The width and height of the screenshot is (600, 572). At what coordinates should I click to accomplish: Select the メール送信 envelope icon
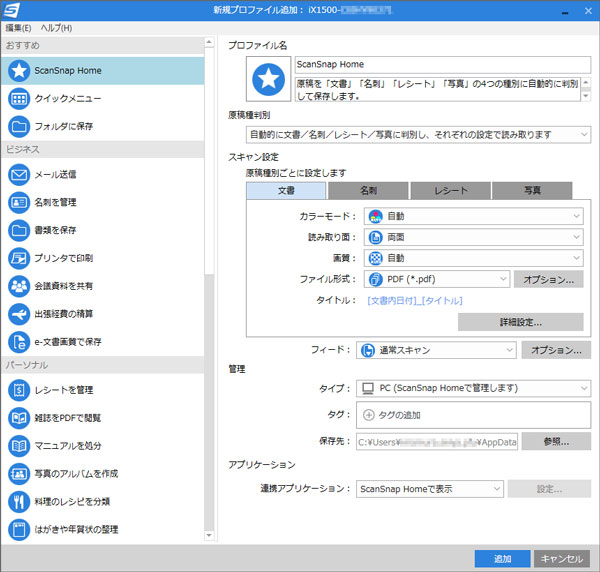[19, 174]
